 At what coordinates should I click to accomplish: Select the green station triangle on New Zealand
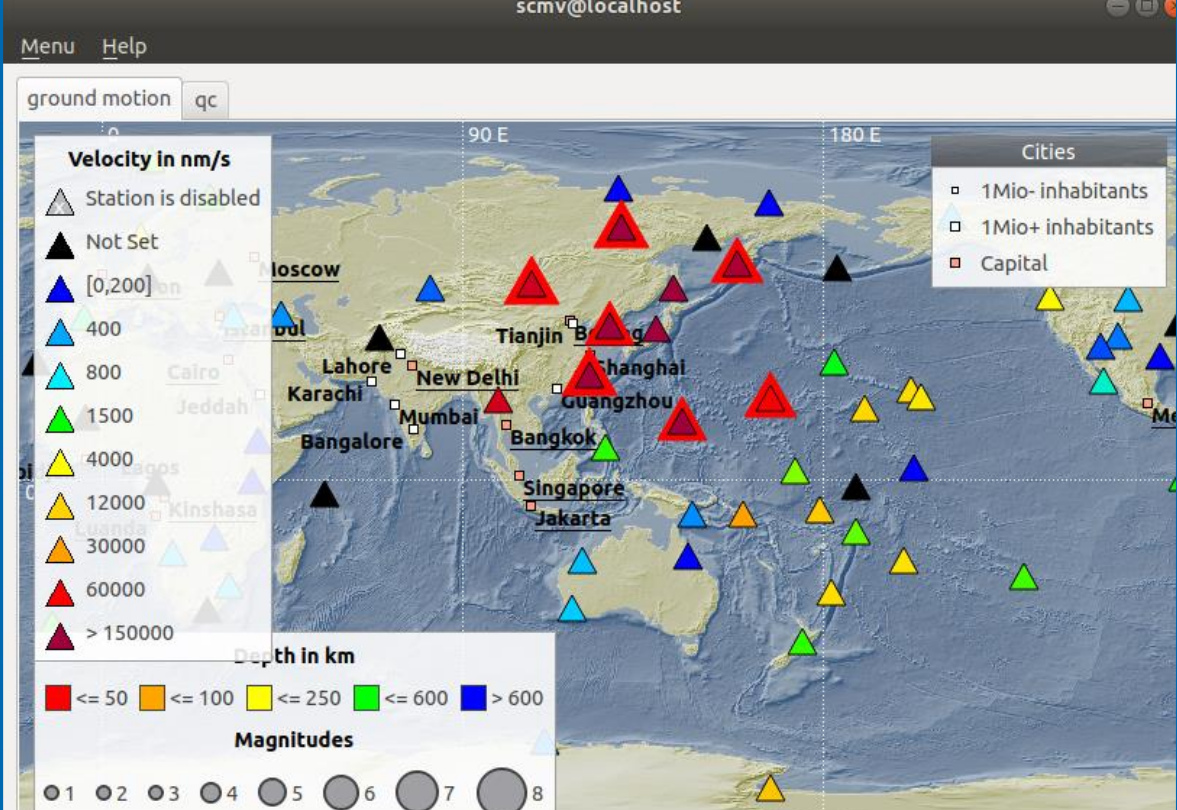(x=802, y=643)
